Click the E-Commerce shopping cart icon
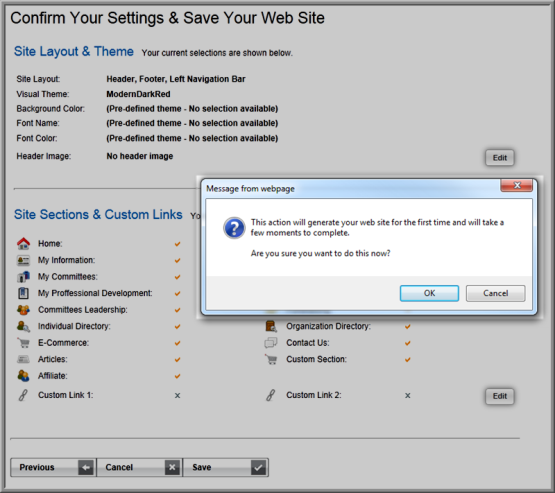This screenshot has height=493, width=555. pyautogui.click(x=23, y=343)
